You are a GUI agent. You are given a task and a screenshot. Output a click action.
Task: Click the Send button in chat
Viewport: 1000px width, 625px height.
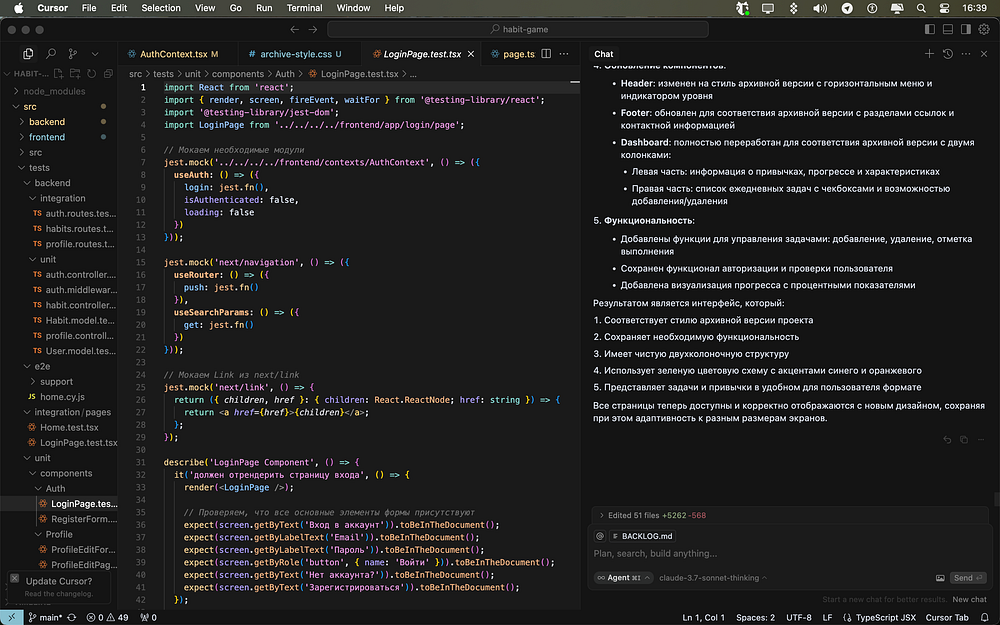point(966,578)
